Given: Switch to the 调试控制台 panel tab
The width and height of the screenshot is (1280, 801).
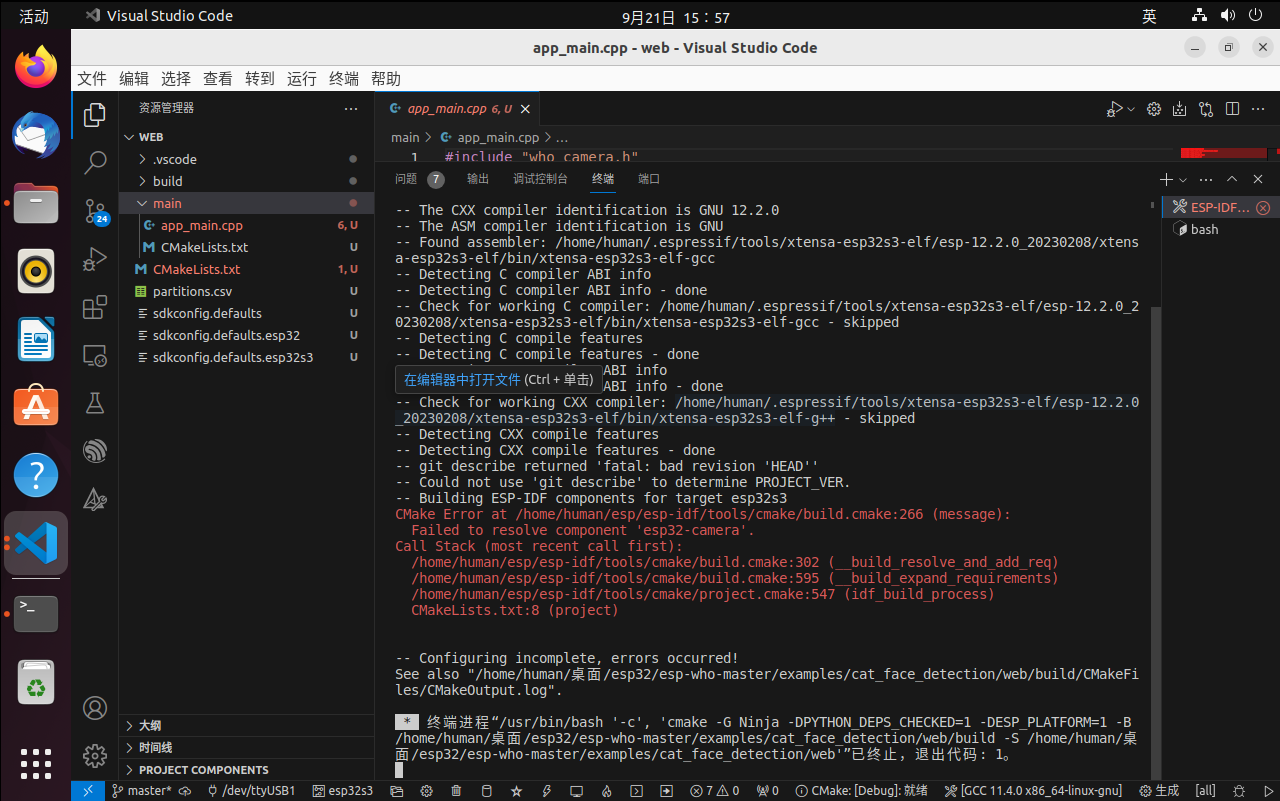Looking at the screenshot, I should [540, 179].
